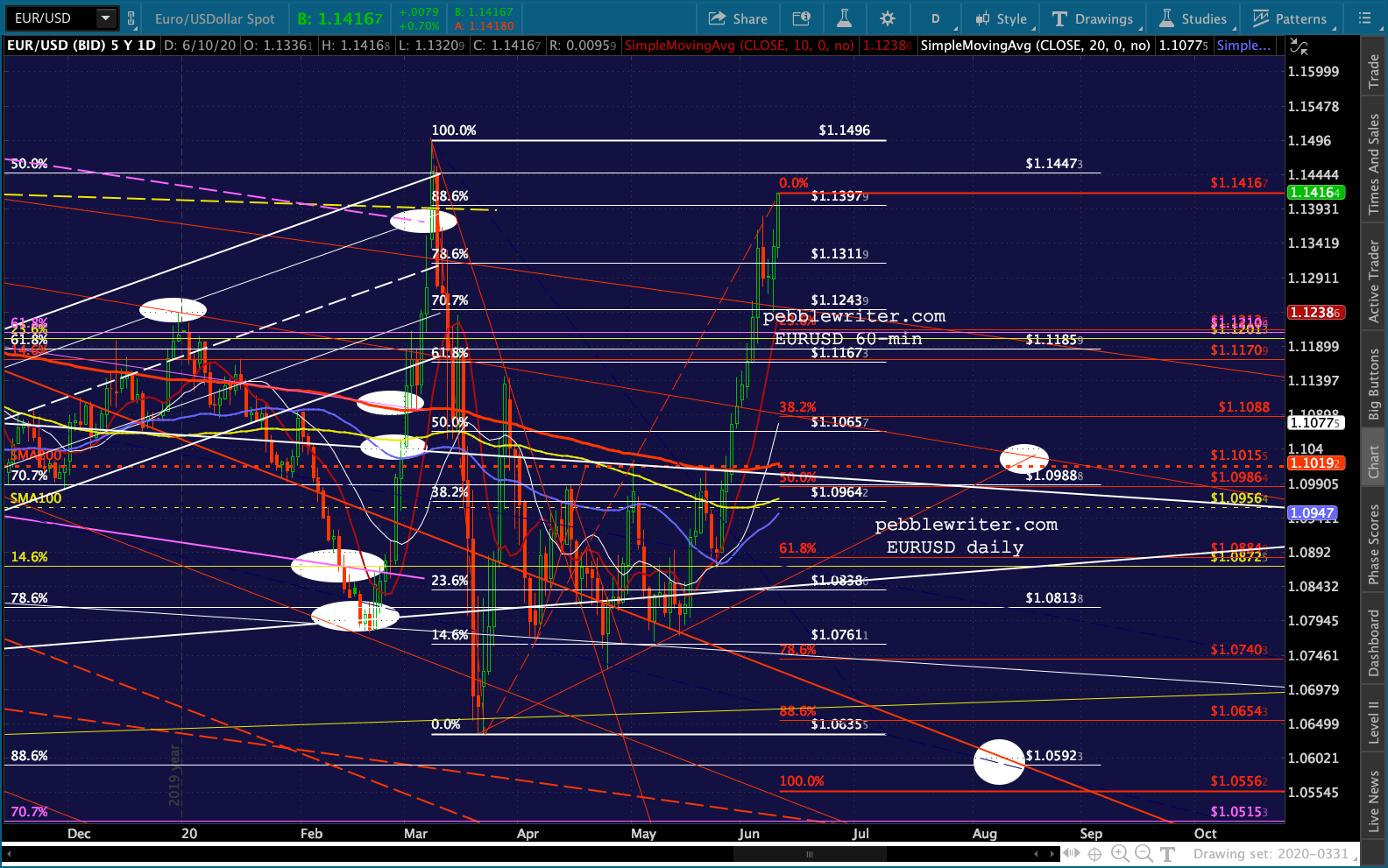Viewport: 1388px width, 868px height.
Task: Click the $1.1496 Fibonacci 100.0% price label
Action: [x=845, y=131]
